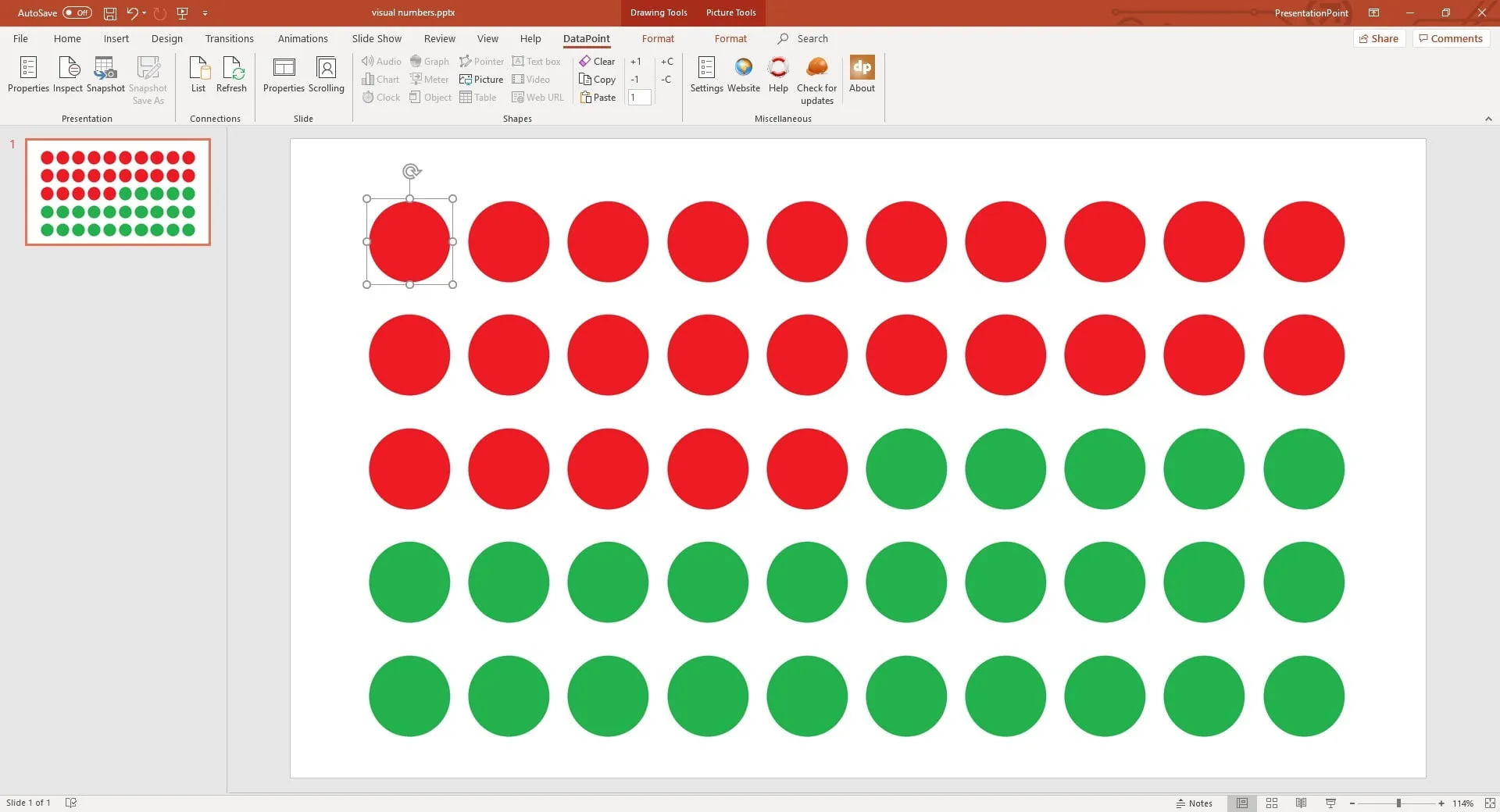
Task: Open Customize Quick Access Toolbar dropdown
Action: click(x=205, y=12)
